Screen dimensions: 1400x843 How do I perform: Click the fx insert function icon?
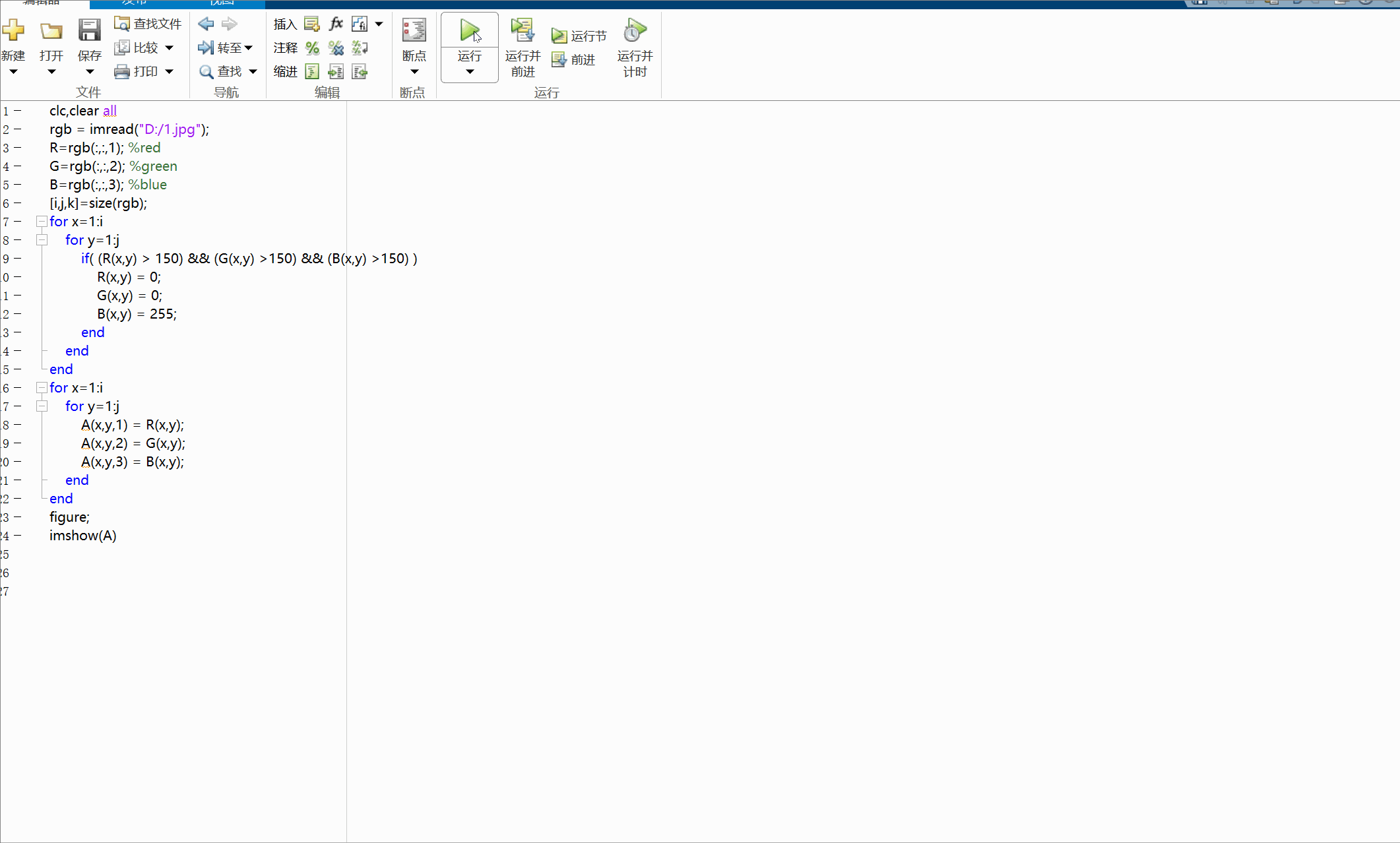point(336,24)
